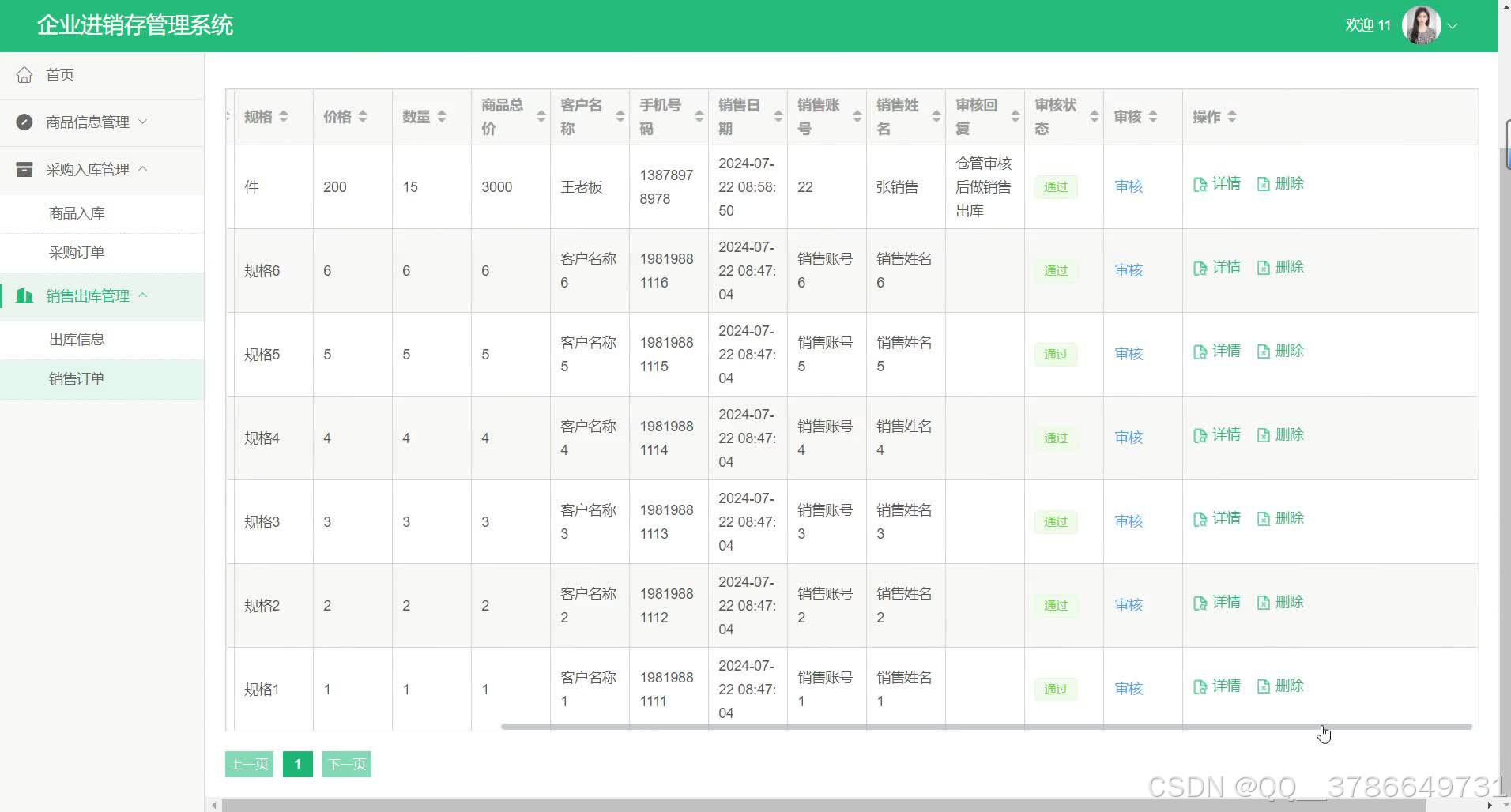The image size is (1511, 812).
Task: Click the home icon beside 首页
Action: pos(24,75)
